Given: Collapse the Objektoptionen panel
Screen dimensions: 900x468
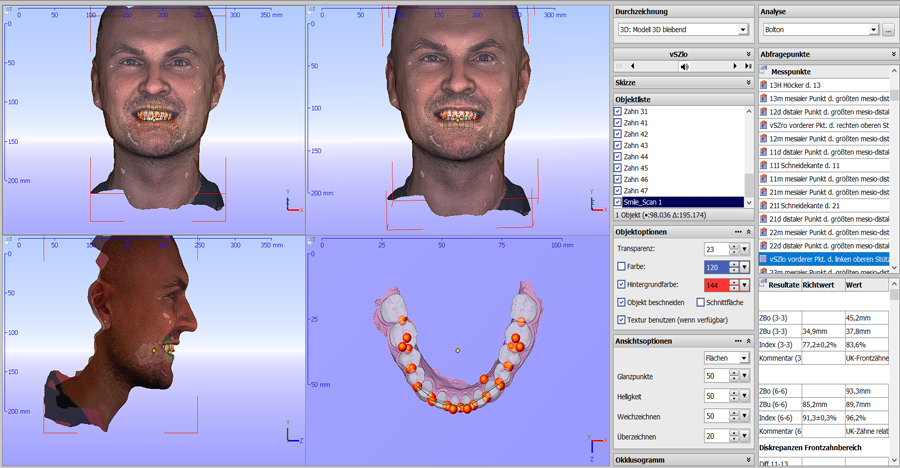Looking at the screenshot, I should click(748, 232).
